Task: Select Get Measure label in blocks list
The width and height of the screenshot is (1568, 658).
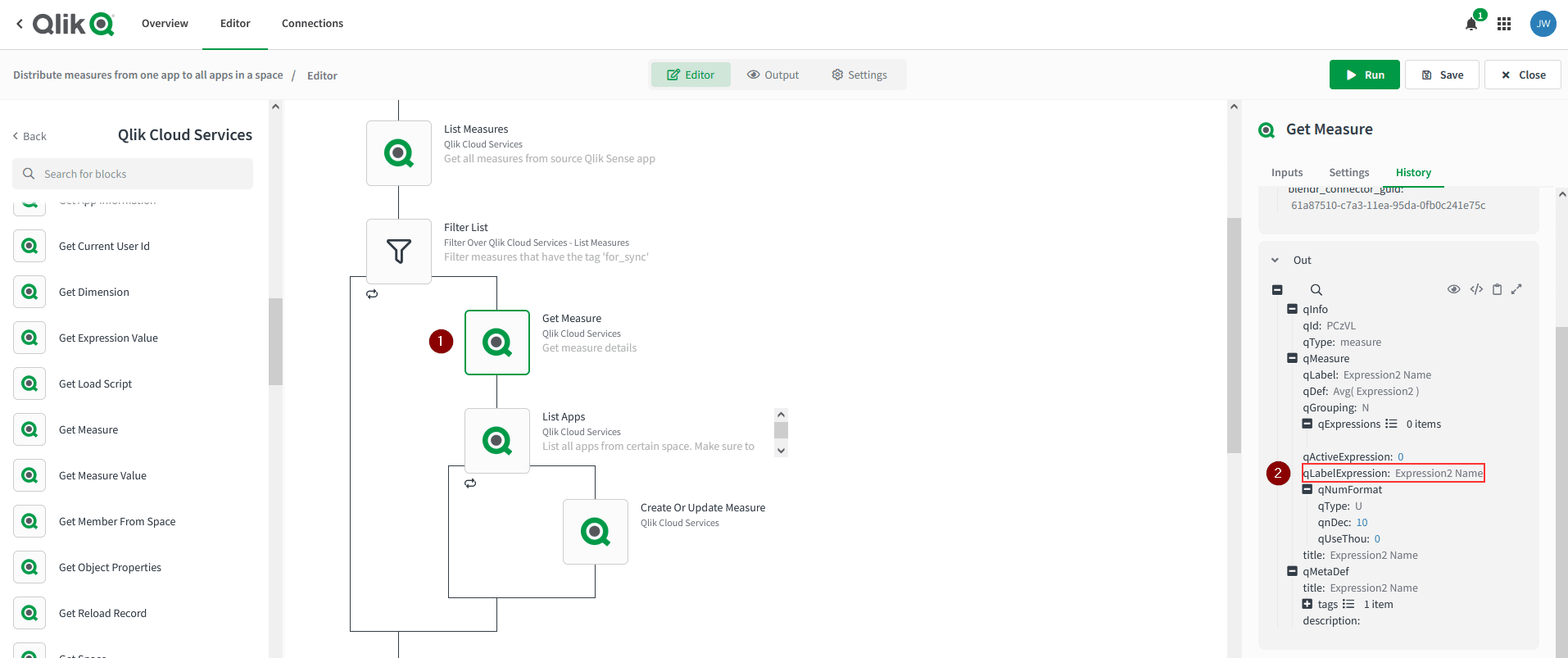Action: click(x=88, y=429)
